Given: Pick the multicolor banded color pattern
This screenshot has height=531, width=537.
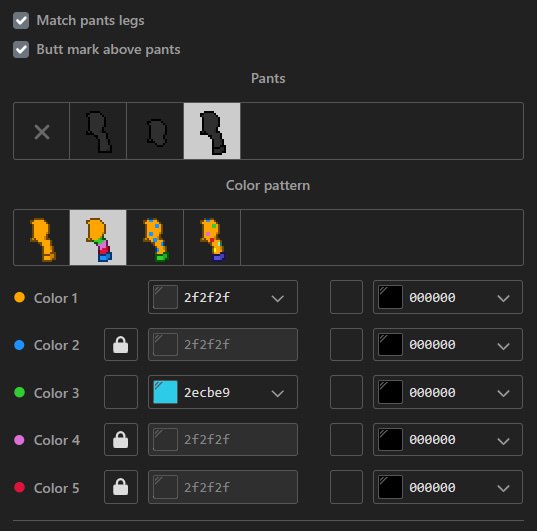Looking at the screenshot, I should point(98,238).
